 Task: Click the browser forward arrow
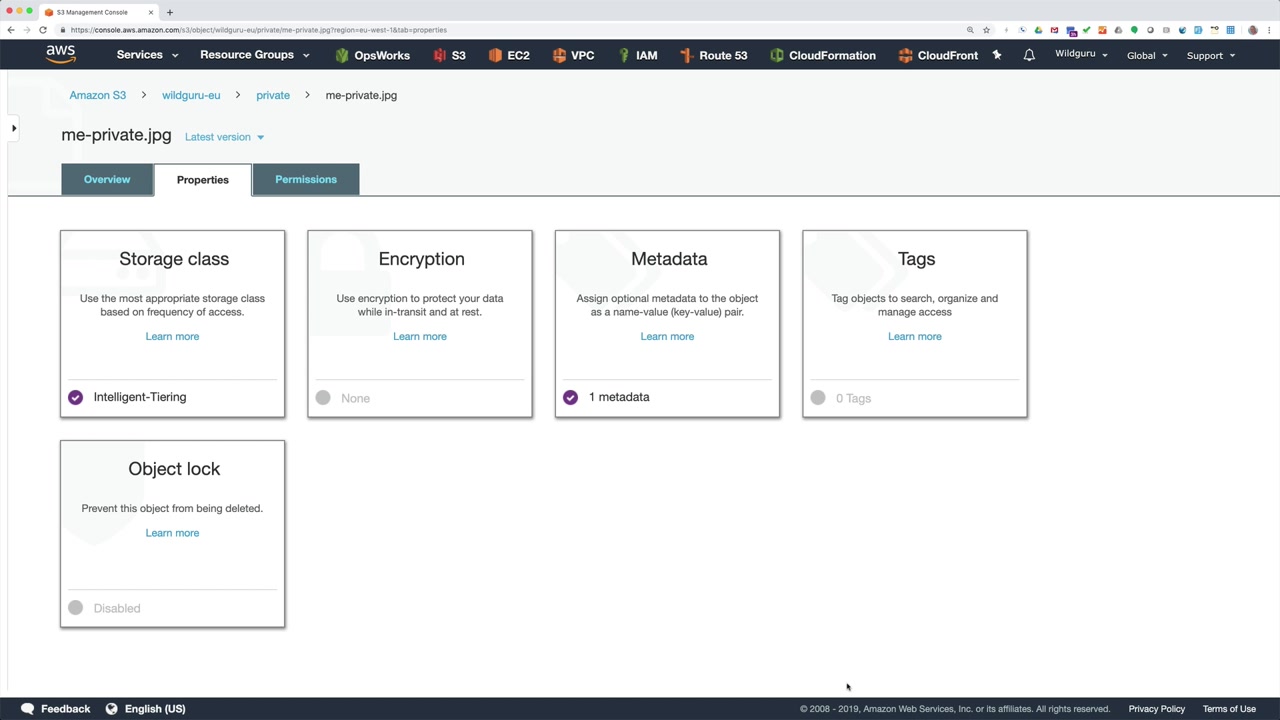27,30
